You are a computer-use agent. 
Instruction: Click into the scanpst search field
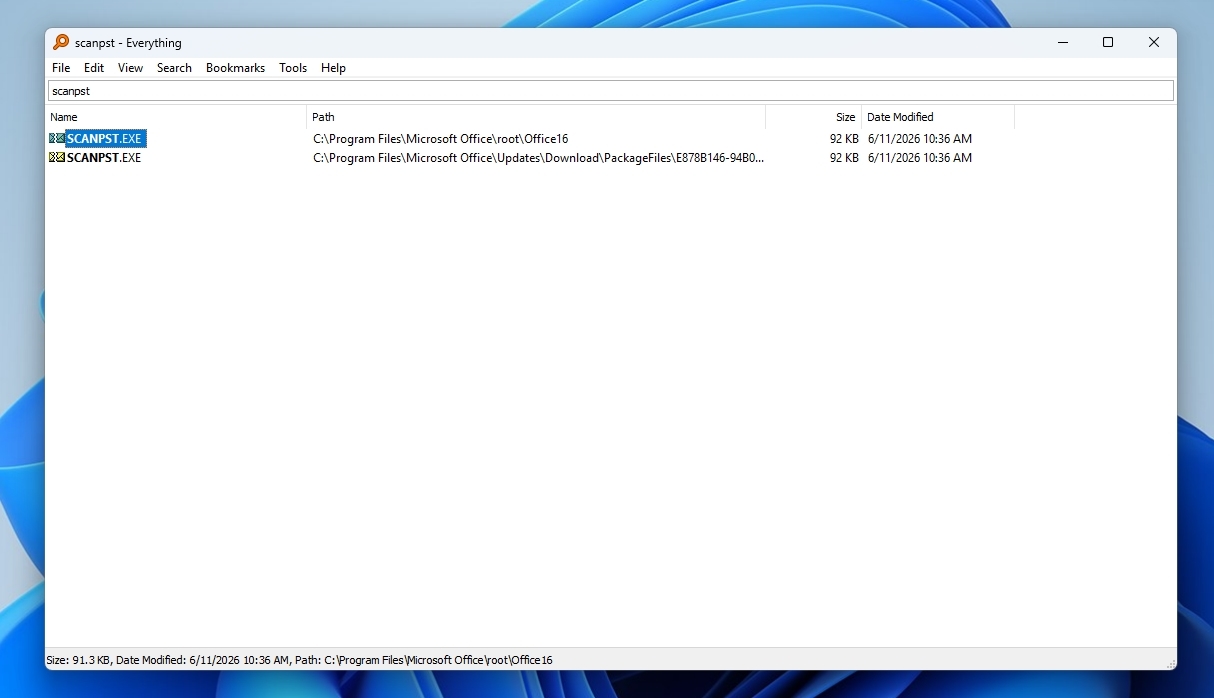pos(610,91)
